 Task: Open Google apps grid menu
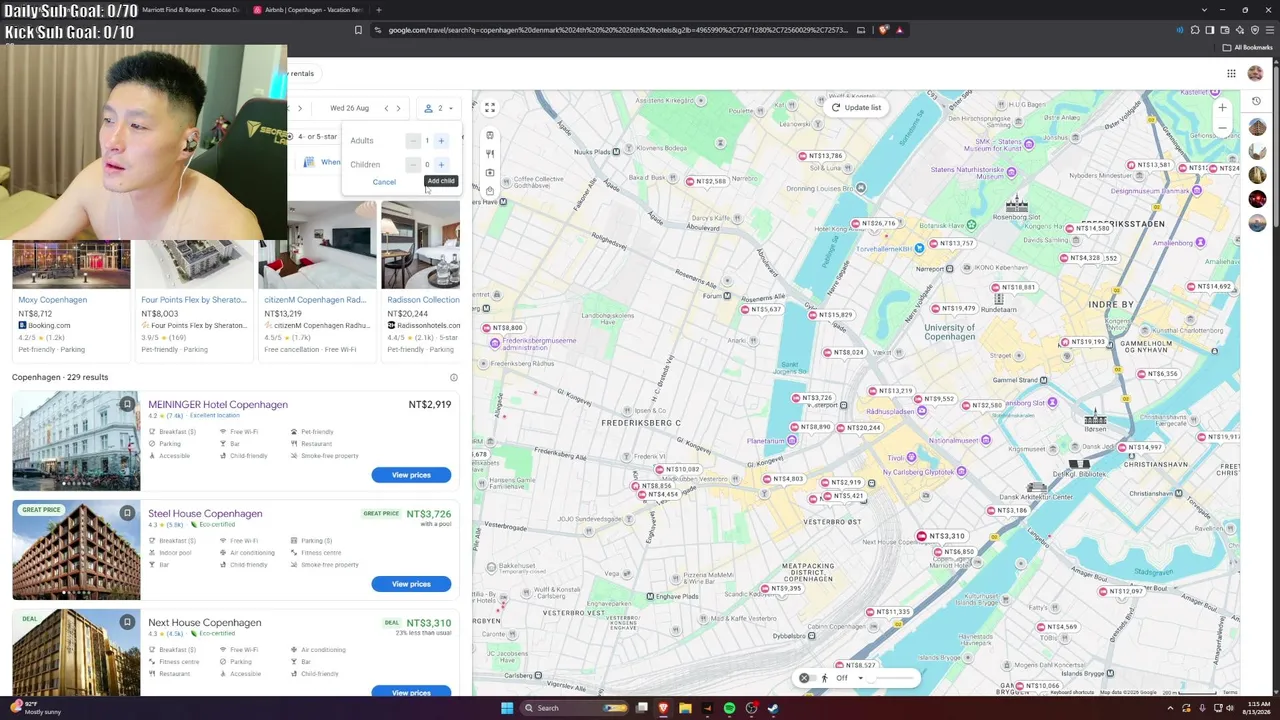pyautogui.click(x=1231, y=73)
